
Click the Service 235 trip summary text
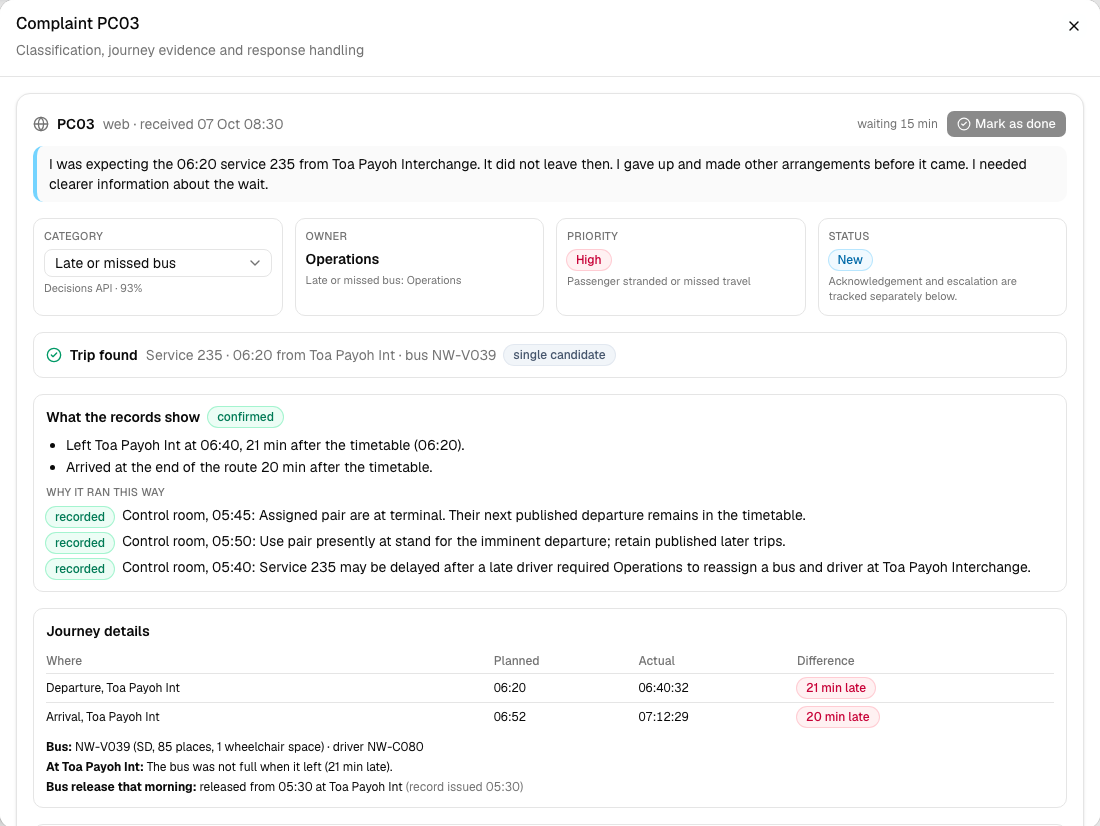(x=321, y=355)
